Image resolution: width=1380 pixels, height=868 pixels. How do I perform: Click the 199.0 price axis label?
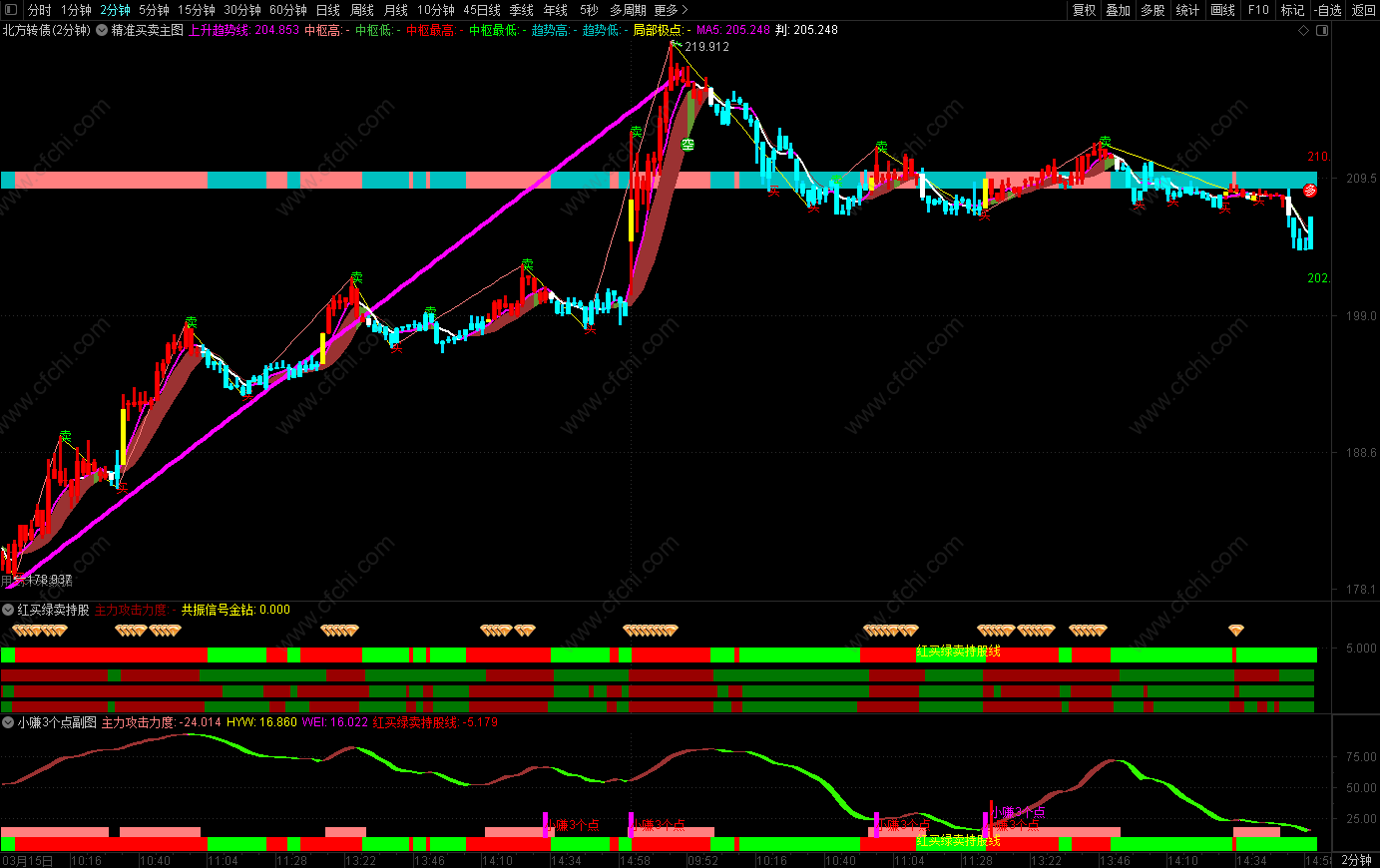(1361, 316)
